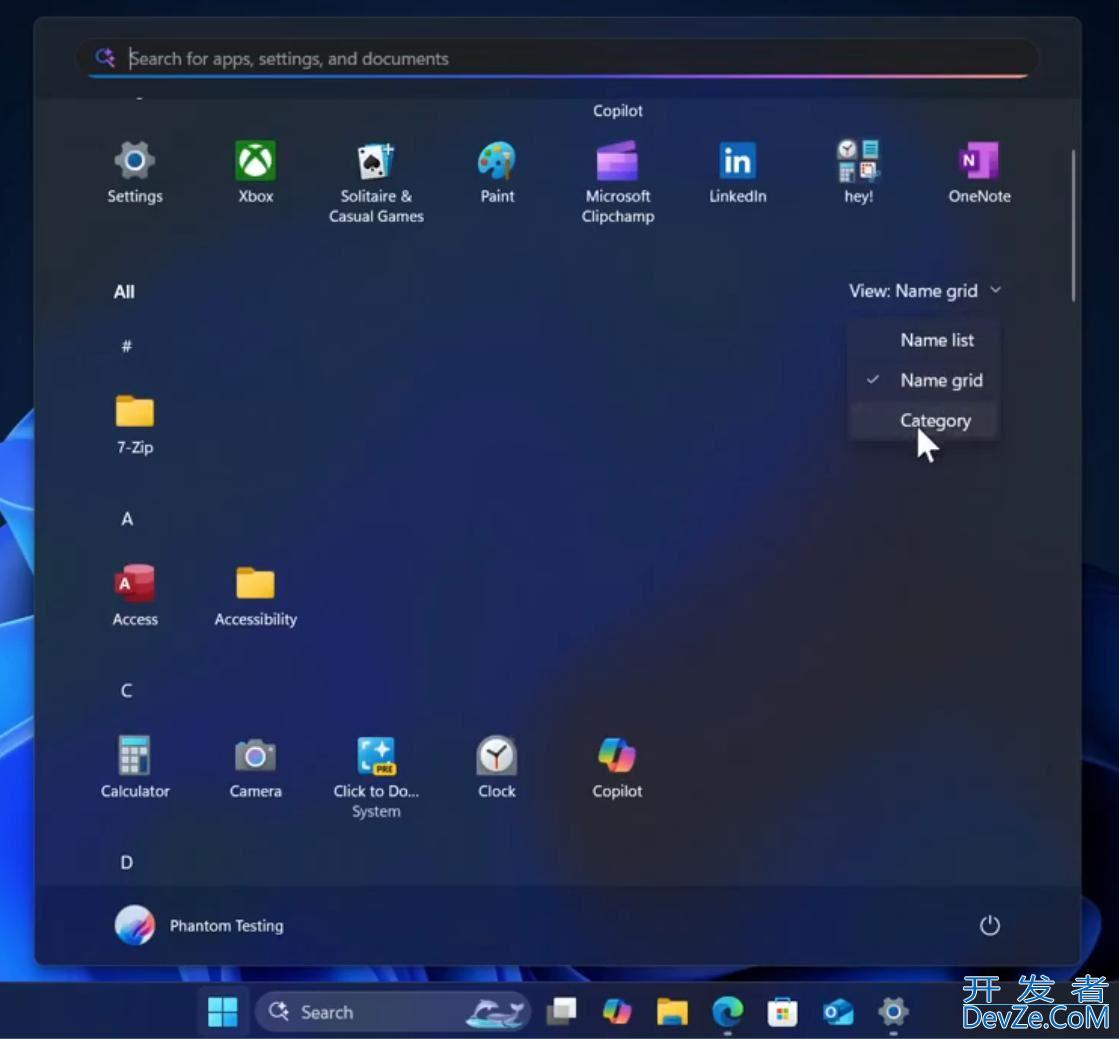Select the Name list view option

[923, 340]
